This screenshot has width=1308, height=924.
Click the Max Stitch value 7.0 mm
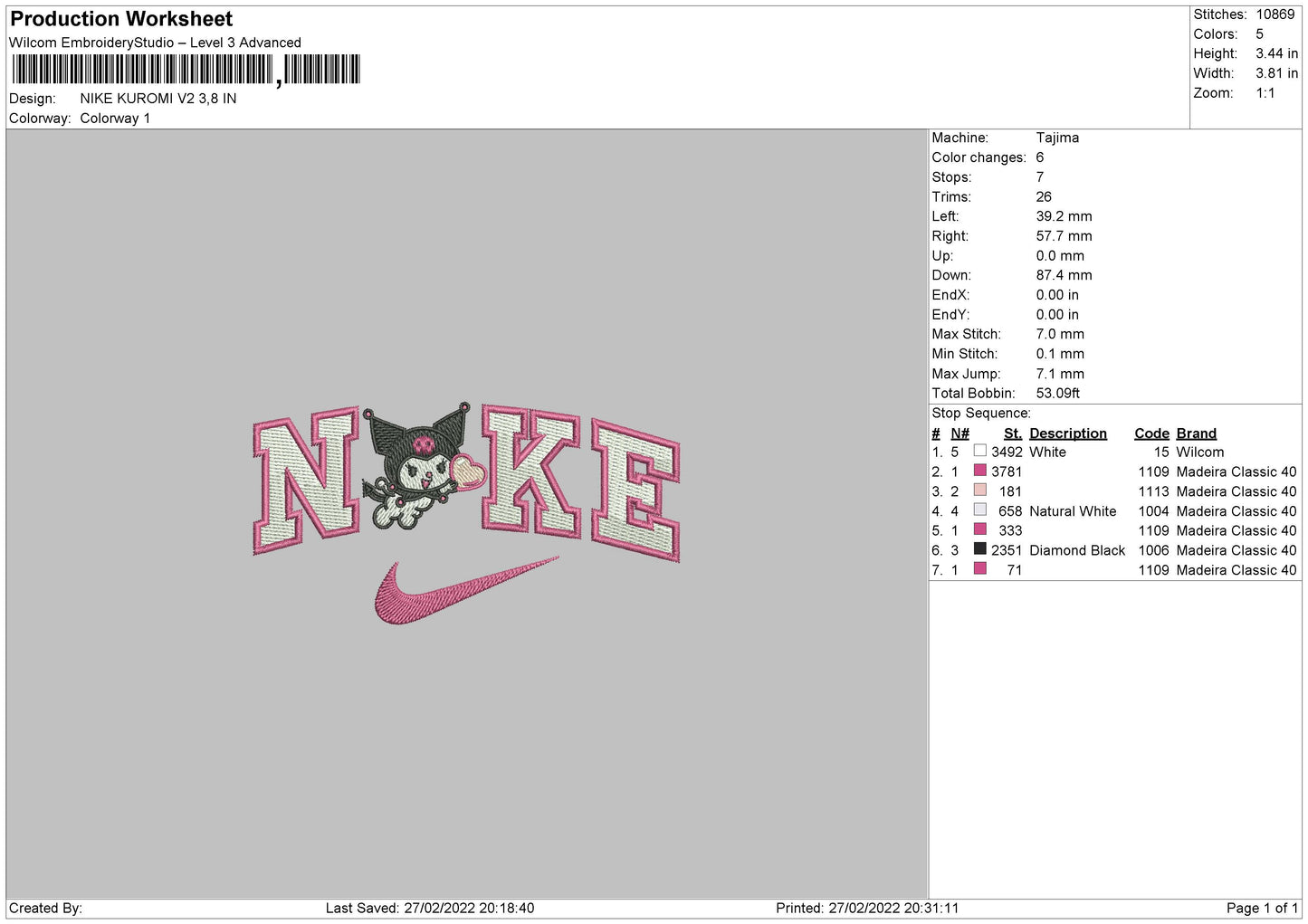1060,335
